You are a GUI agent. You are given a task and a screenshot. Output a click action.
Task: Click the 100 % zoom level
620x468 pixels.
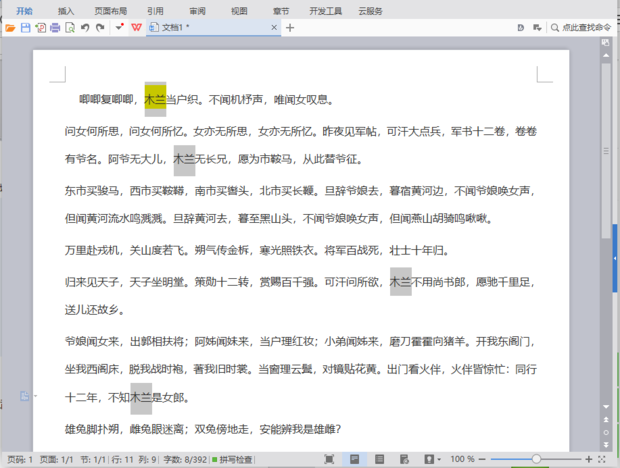[462, 459]
